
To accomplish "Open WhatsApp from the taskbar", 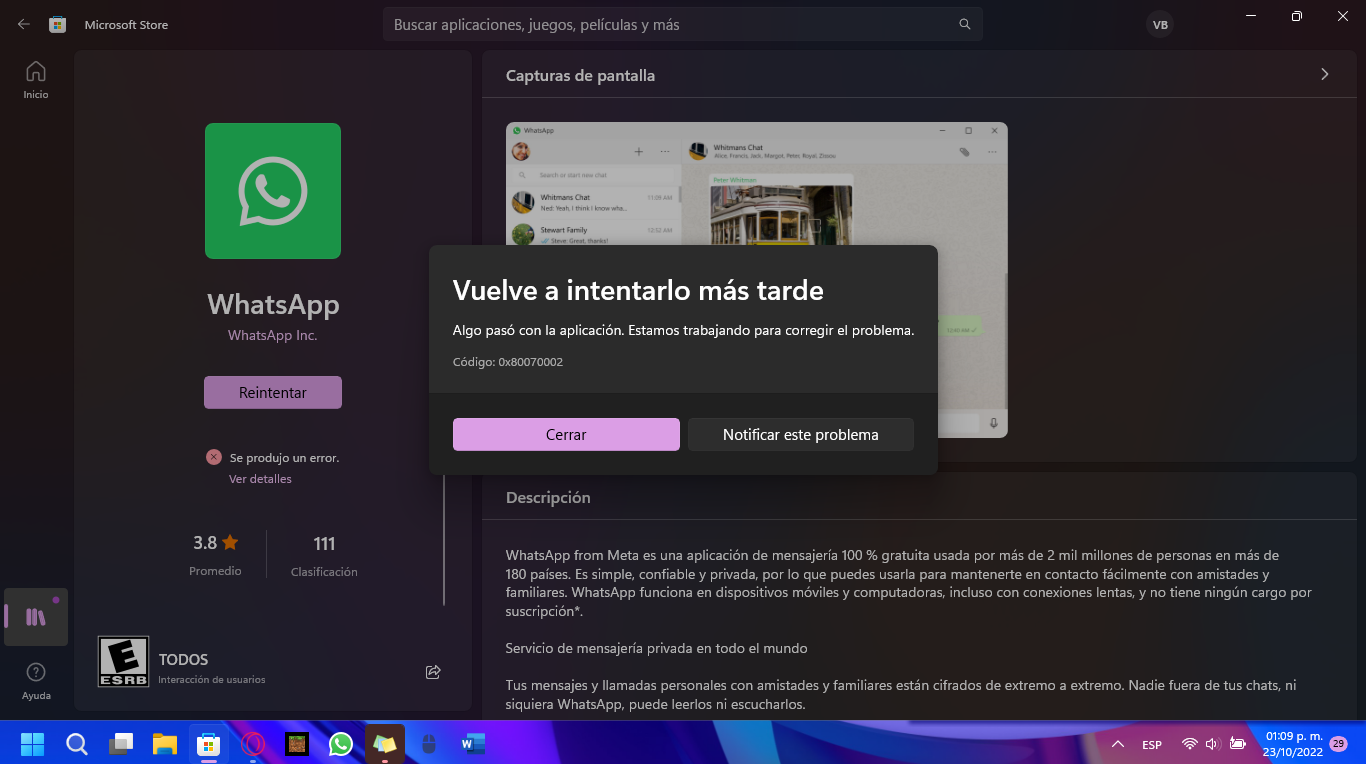I will point(341,744).
